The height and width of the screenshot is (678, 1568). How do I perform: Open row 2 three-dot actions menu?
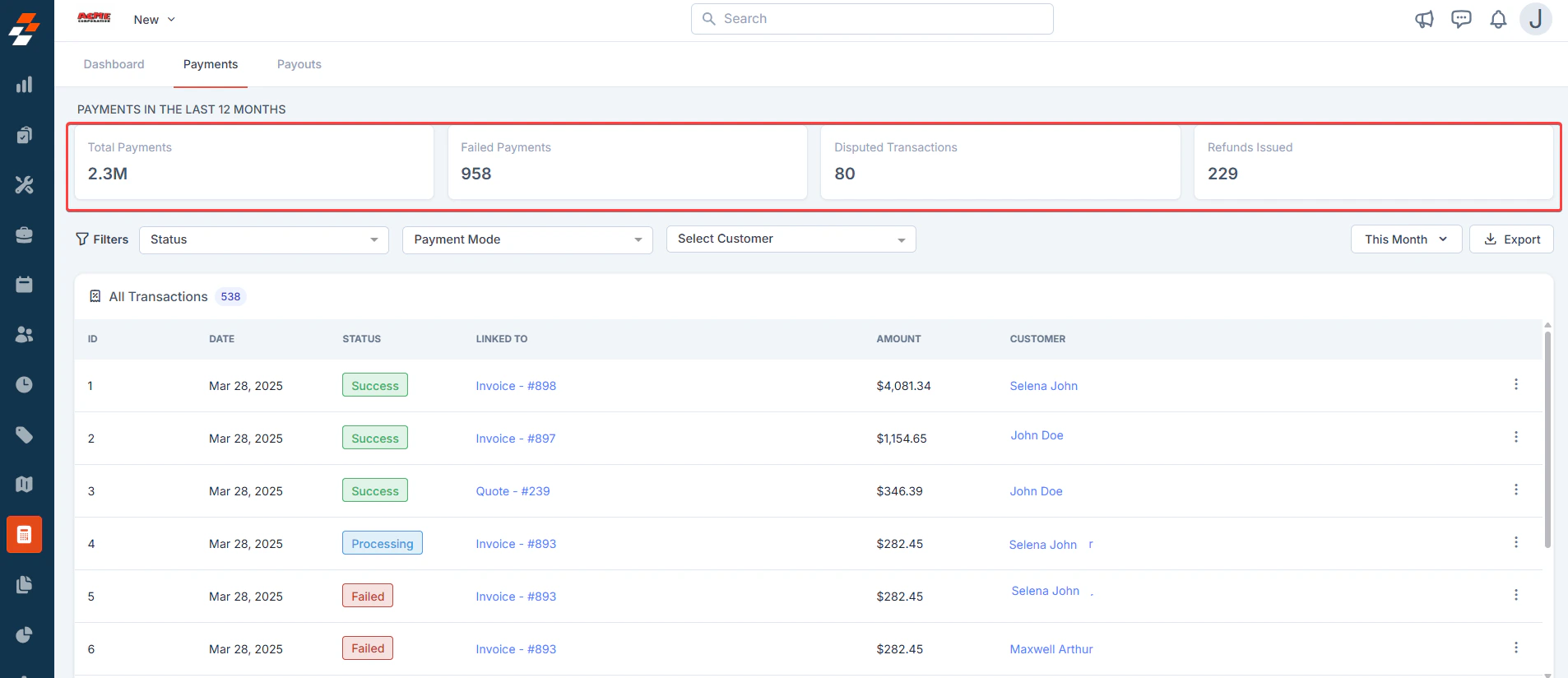point(1515,437)
